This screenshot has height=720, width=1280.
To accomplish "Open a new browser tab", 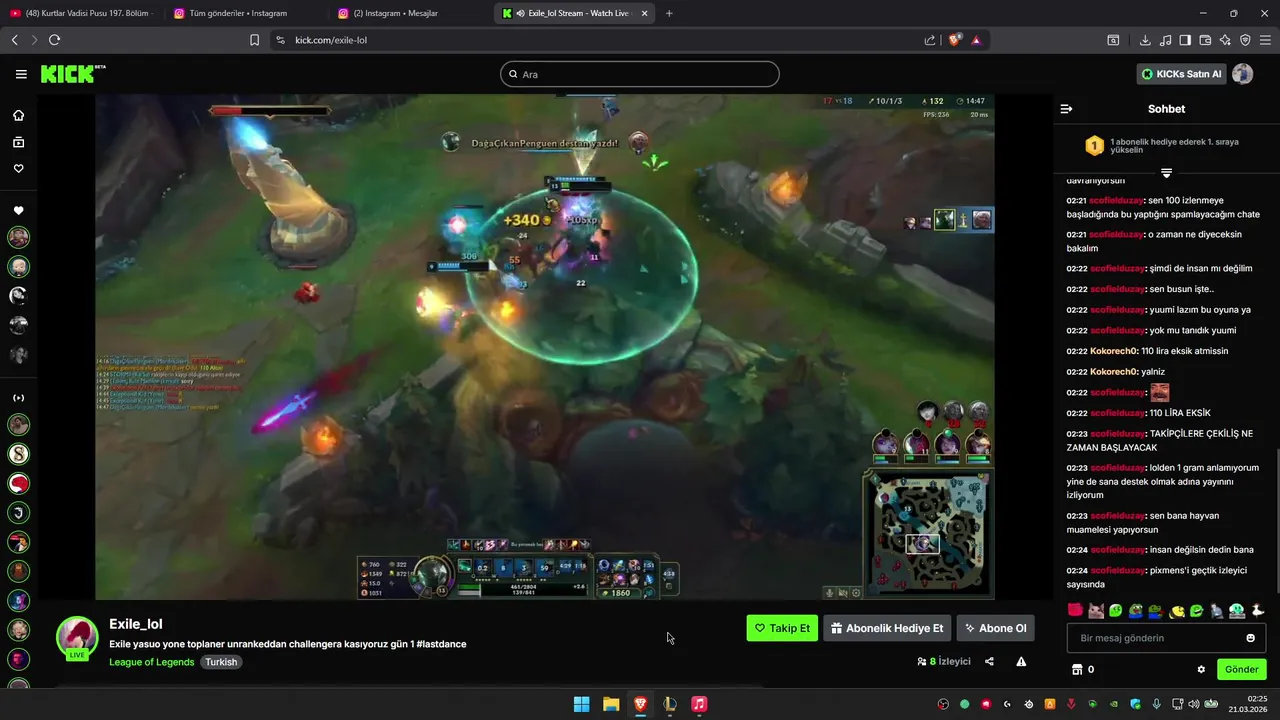I will [669, 13].
